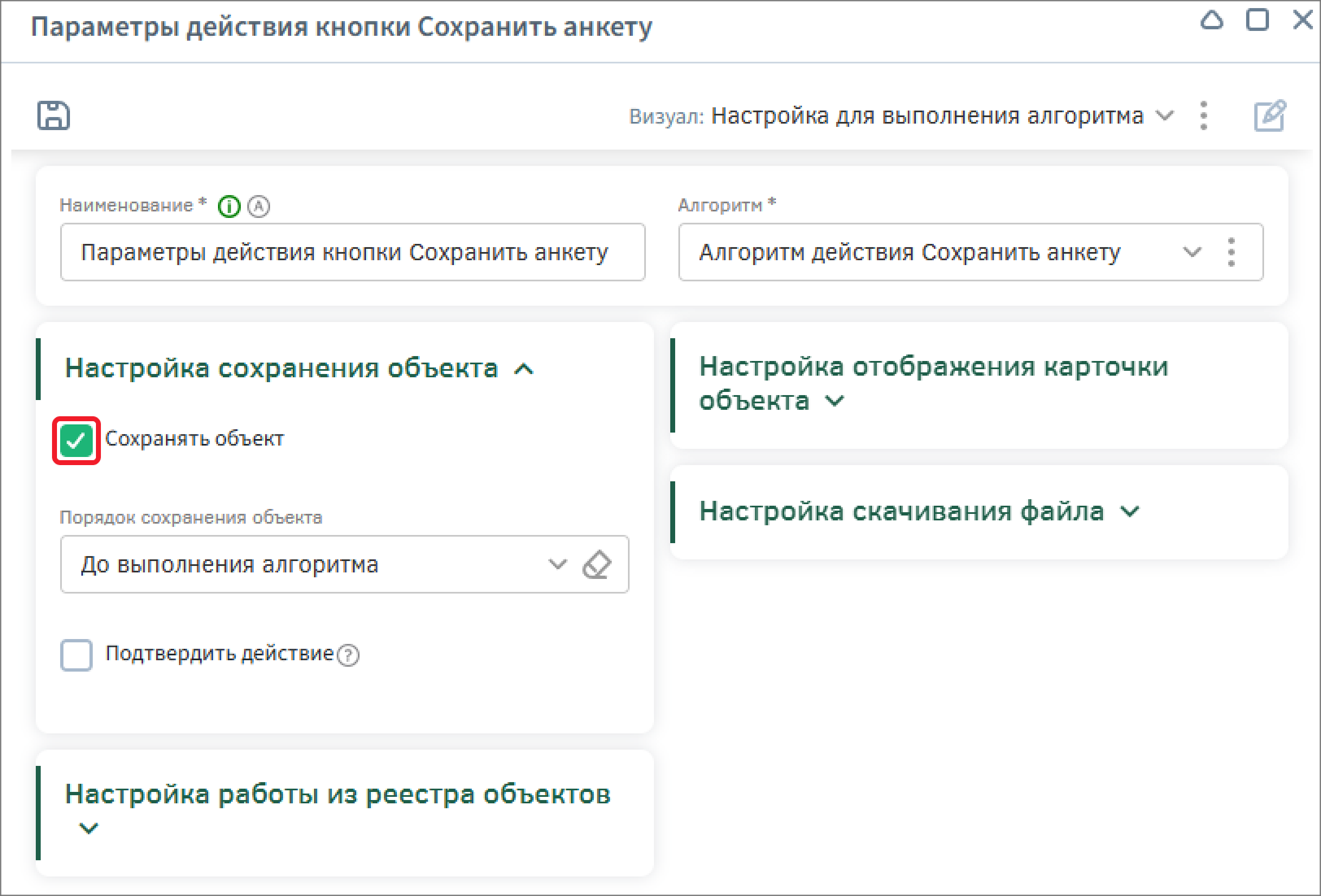The width and height of the screenshot is (1321, 896).
Task: Open the Визуал view selector dropdown
Action: coord(1165,115)
